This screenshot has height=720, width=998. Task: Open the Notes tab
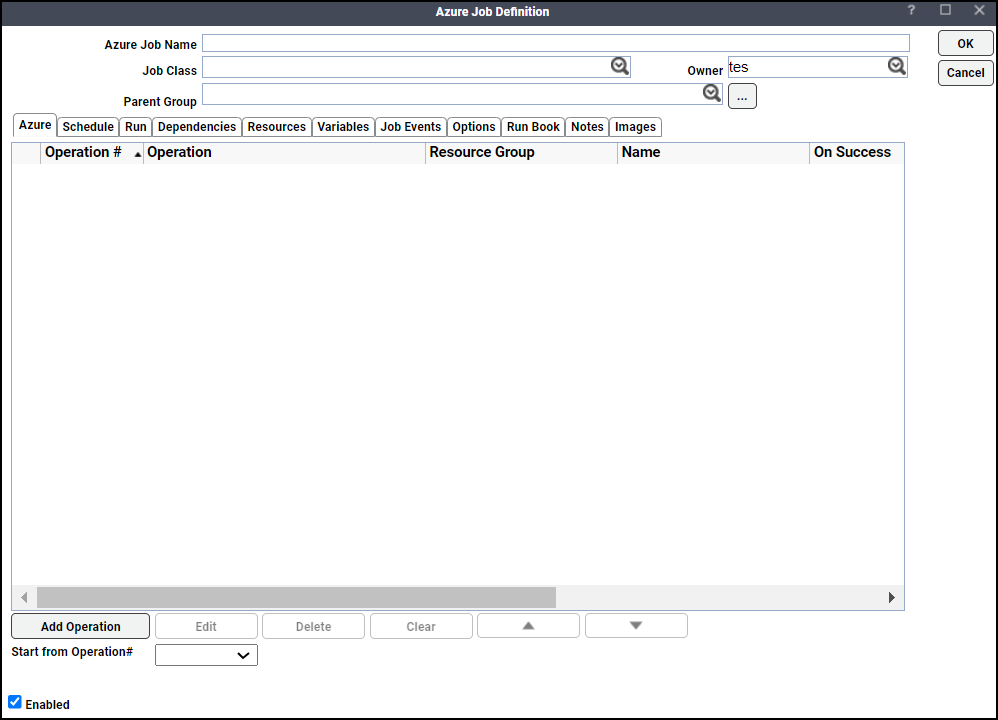click(587, 127)
